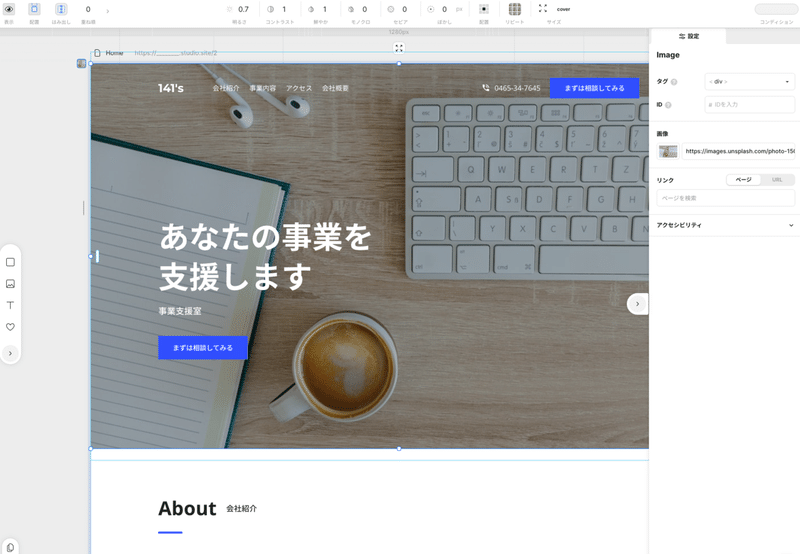The width and height of the screenshot is (800, 554).
Task: Open the cover size dropdown
Action: pos(563,9)
